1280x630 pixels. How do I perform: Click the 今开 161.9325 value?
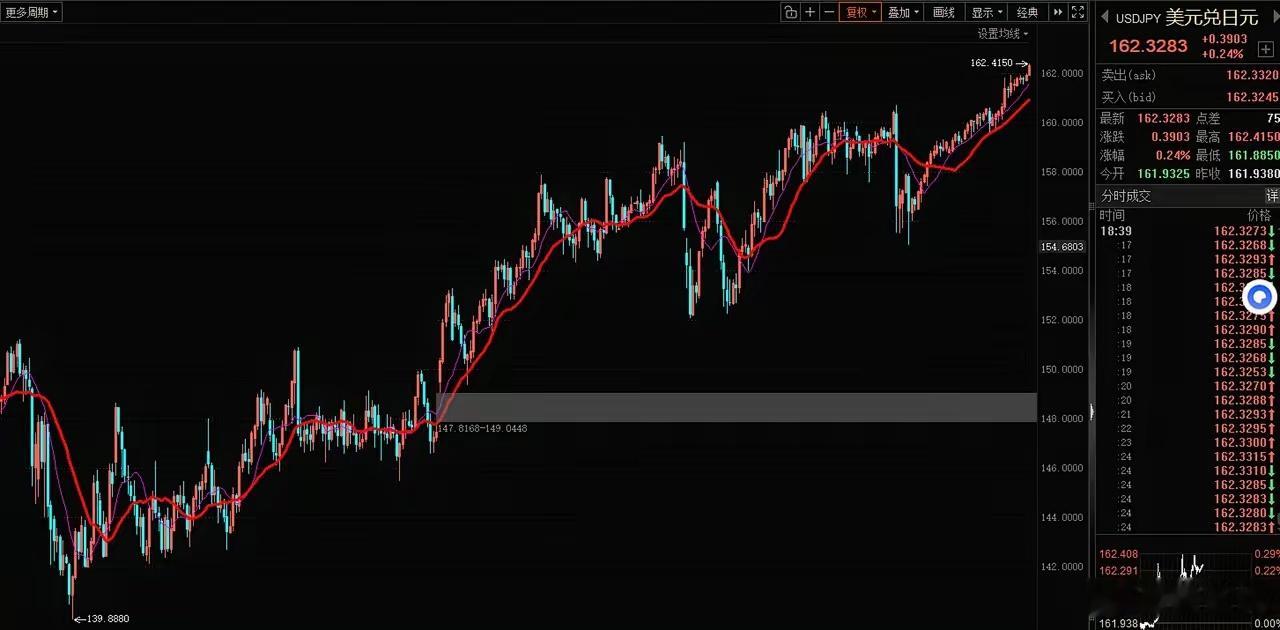coord(1162,173)
